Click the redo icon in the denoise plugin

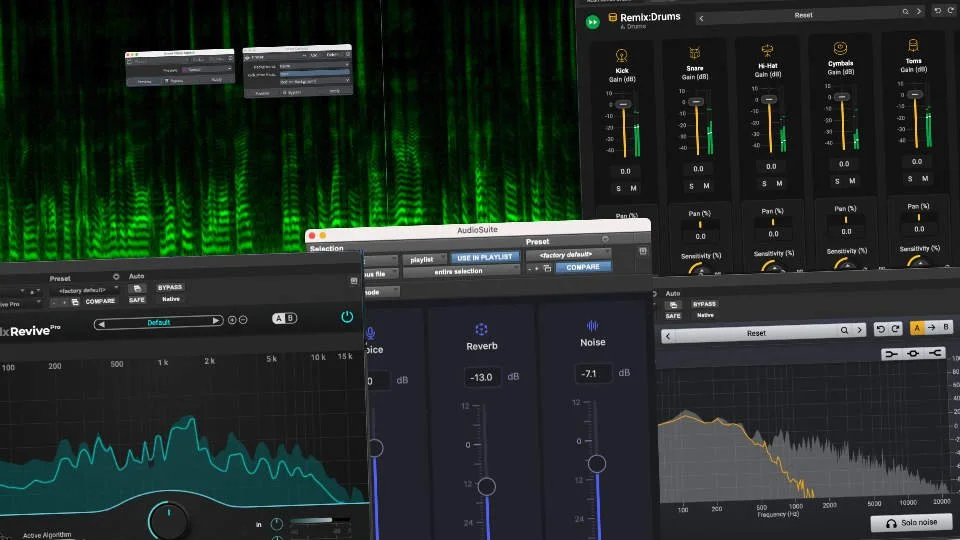895,329
